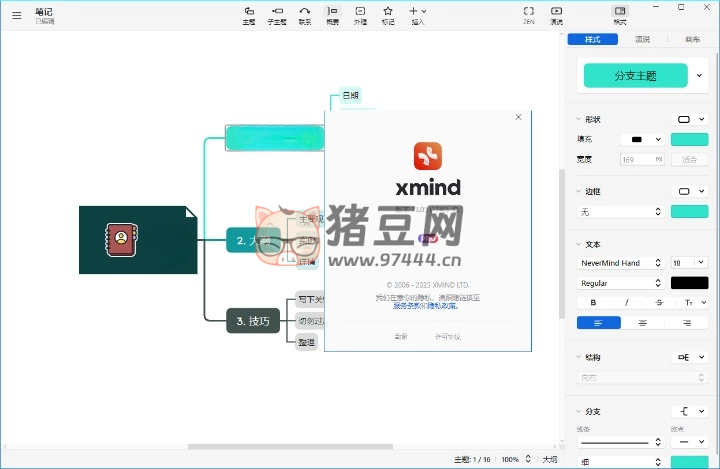This screenshot has height=469, width=720.
Task: Select the 联系 (Relationship) tool
Action: click(304, 14)
